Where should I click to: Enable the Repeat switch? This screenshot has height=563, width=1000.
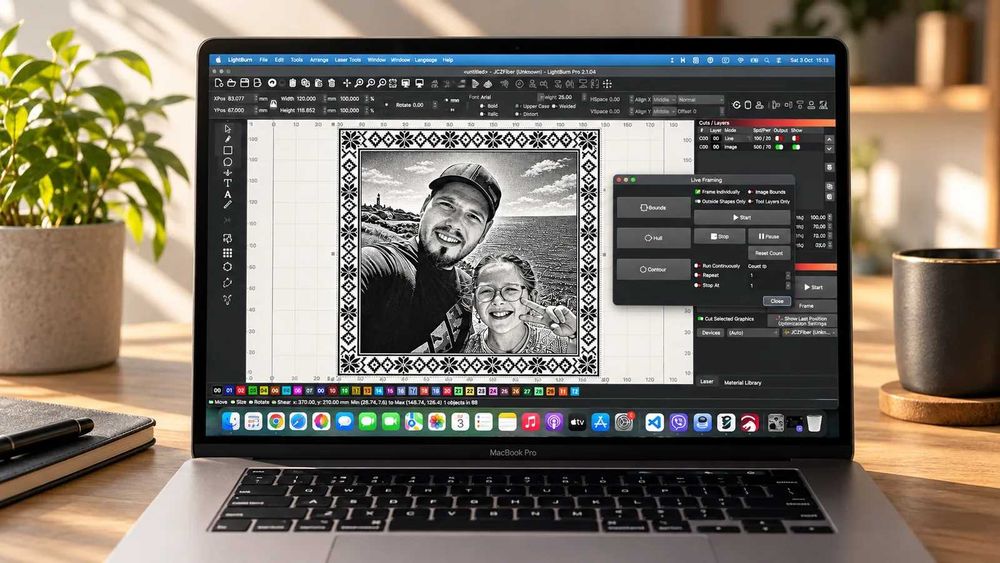[x=698, y=275]
